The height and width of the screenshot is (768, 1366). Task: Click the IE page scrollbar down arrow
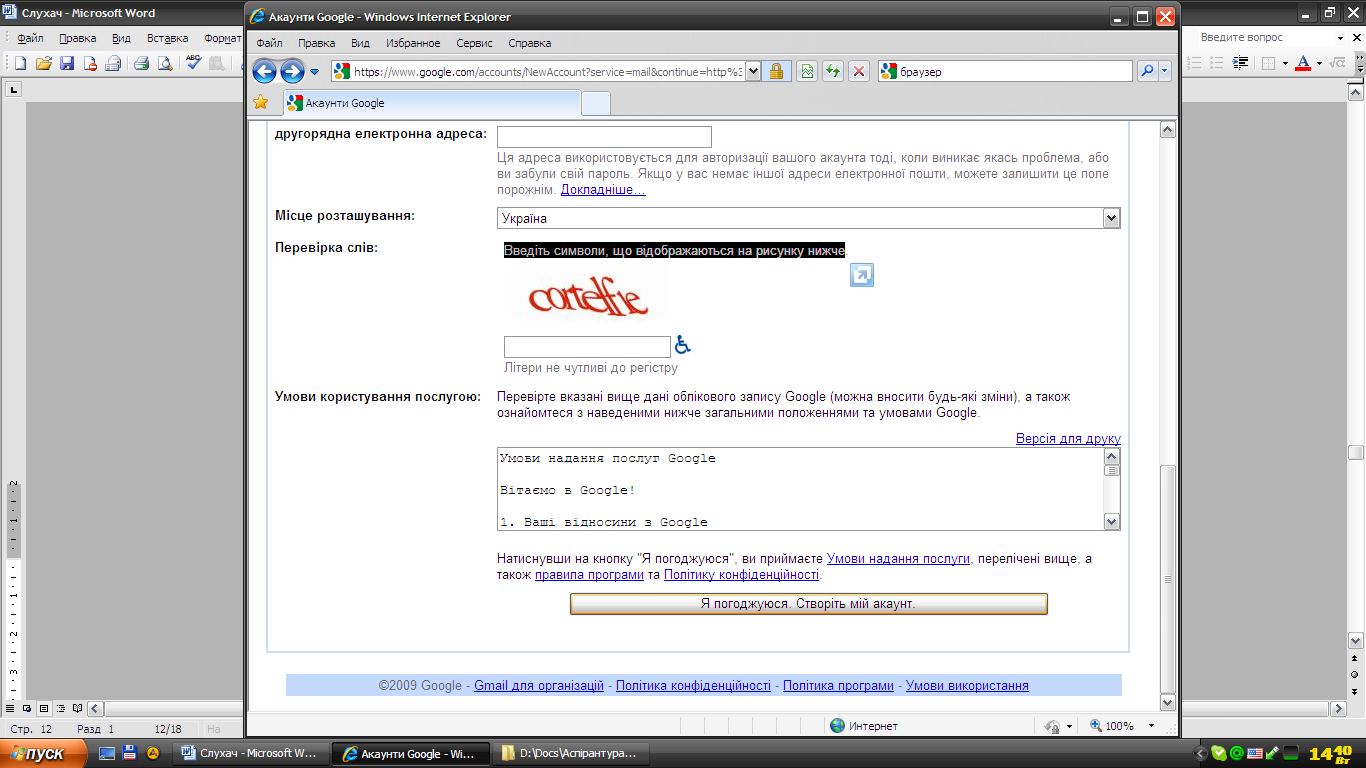(1167, 702)
